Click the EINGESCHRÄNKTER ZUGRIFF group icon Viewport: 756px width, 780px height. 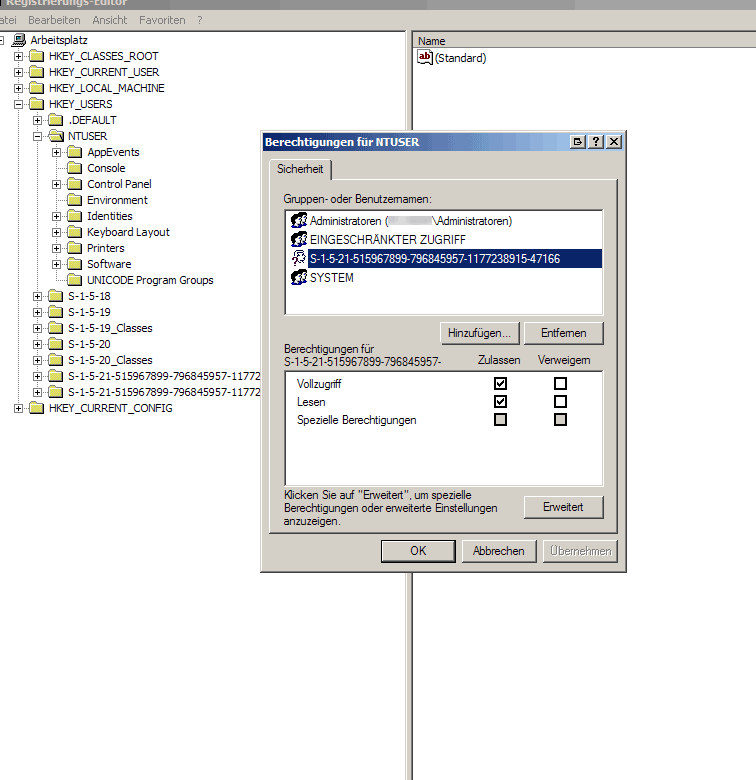click(299, 239)
